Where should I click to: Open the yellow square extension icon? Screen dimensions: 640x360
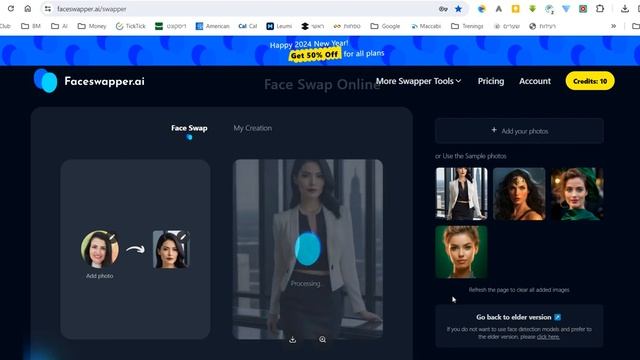[x=516, y=9]
